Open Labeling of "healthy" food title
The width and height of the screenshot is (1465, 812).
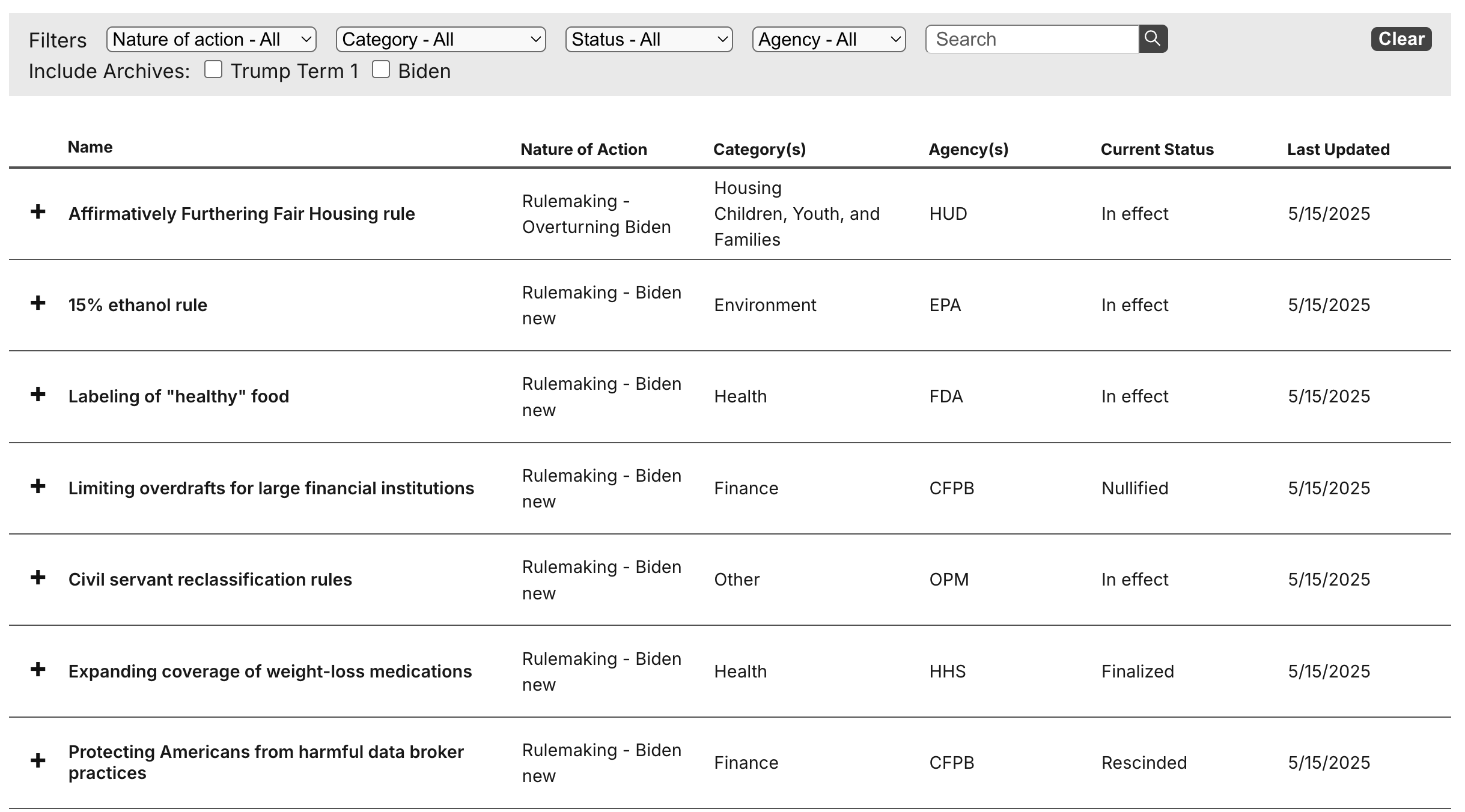click(x=178, y=396)
